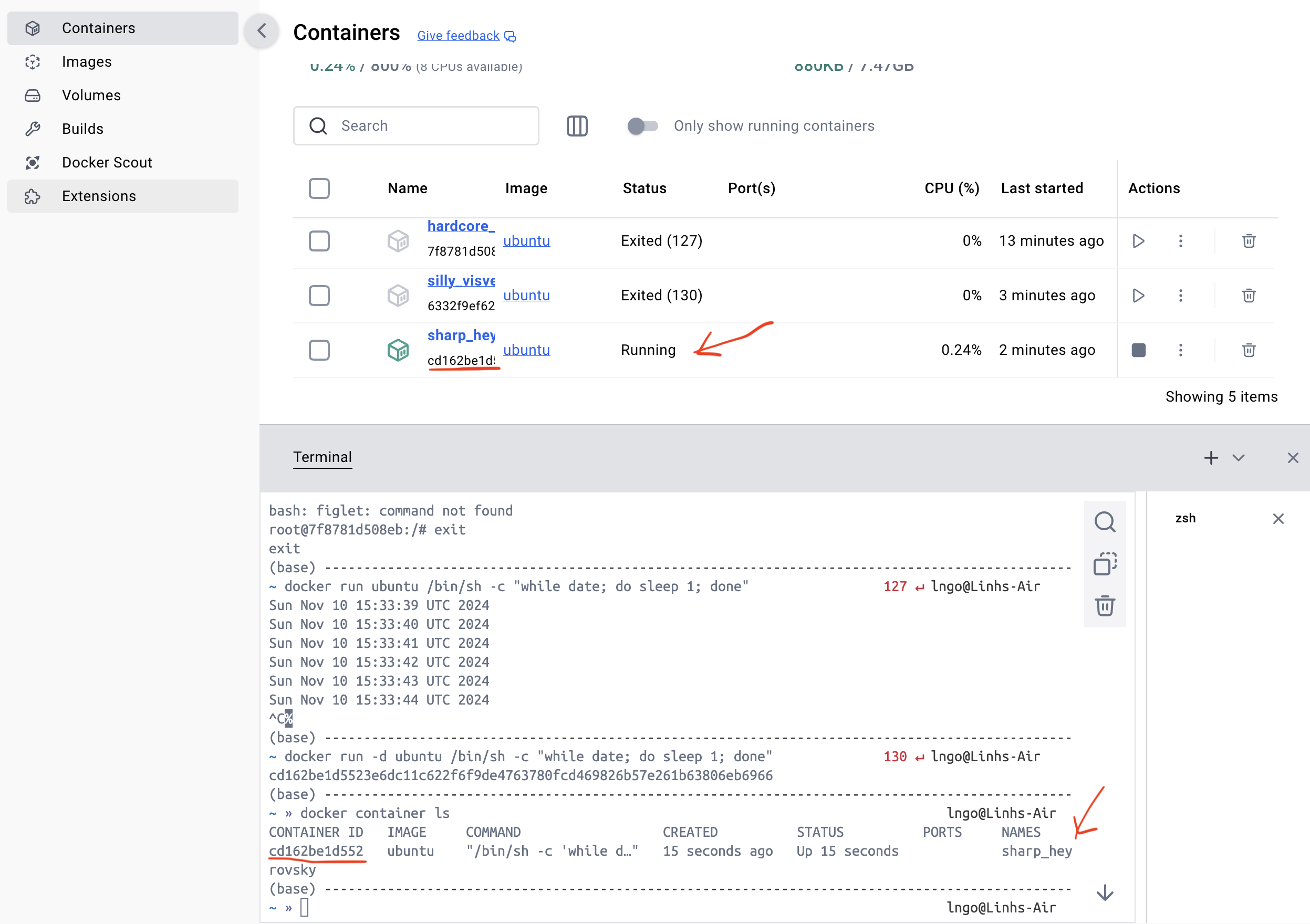Expand the terminal chevron dropdown
This screenshot has width=1310, height=924.
pyautogui.click(x=1238, y=457)
